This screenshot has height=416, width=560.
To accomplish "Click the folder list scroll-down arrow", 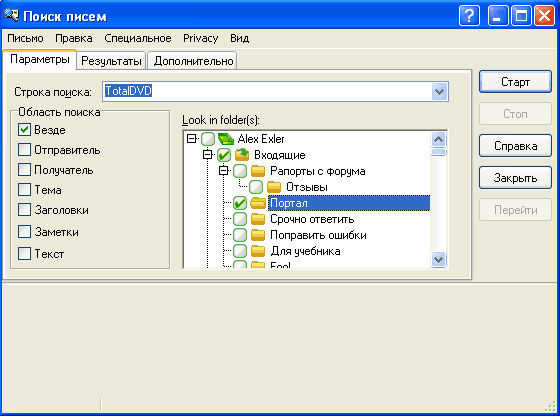I will (439, 259).
